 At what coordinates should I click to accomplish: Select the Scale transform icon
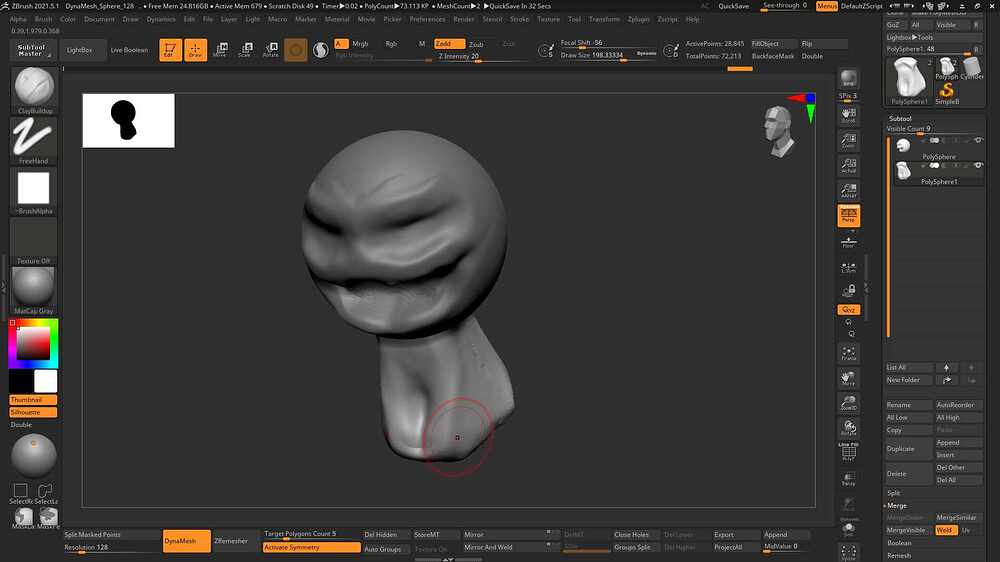click(245, 50)
